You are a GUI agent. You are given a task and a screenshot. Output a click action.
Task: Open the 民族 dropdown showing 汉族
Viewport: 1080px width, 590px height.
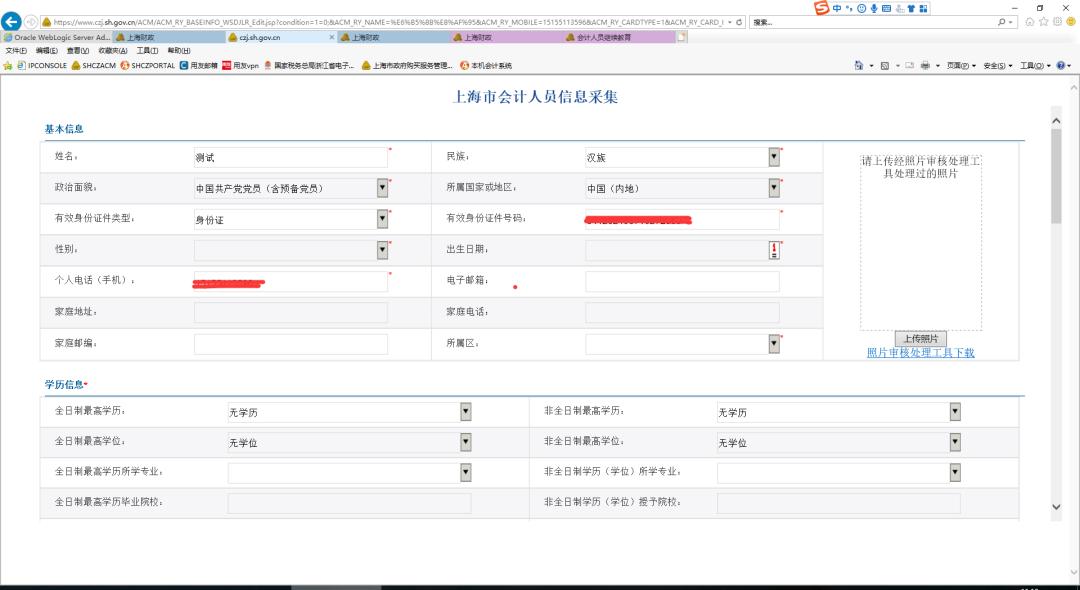click(773, 156)
